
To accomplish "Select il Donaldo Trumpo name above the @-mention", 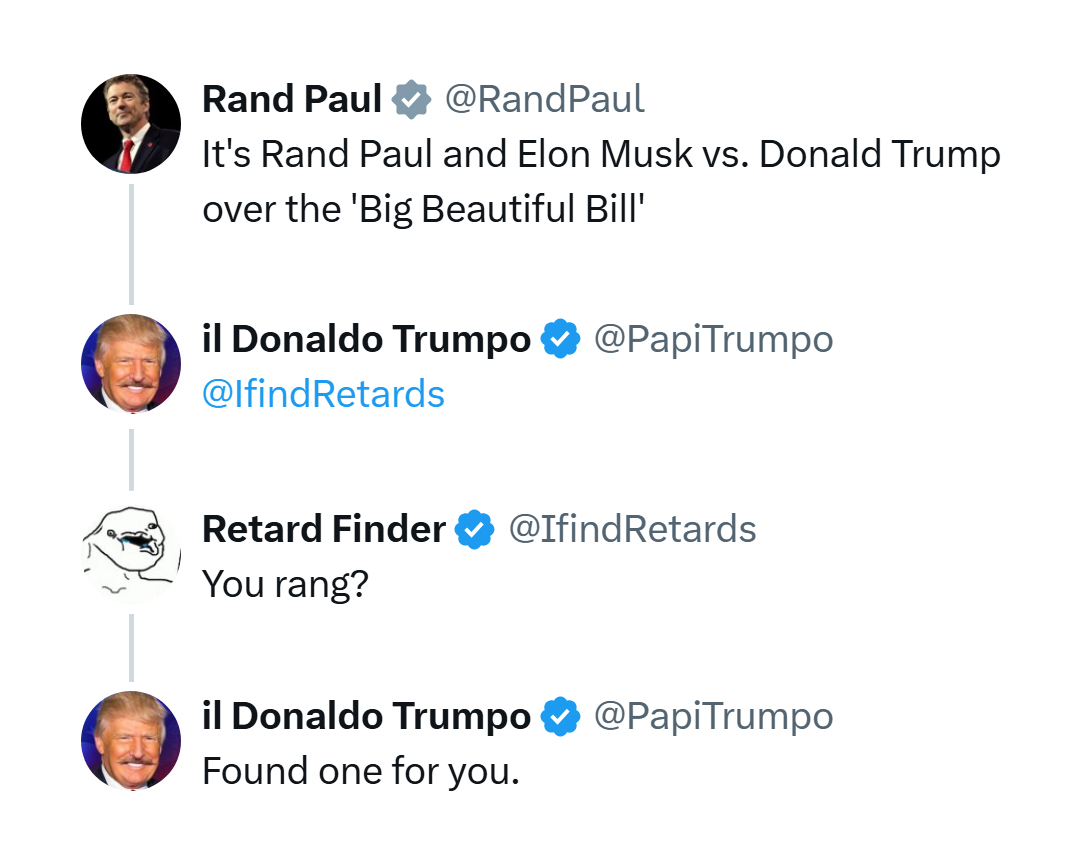I will [367, 339].
